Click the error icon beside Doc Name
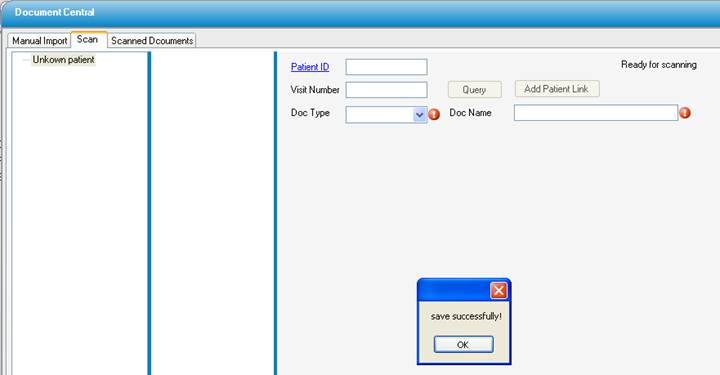The image size is (720, 375). coord(685,112)
